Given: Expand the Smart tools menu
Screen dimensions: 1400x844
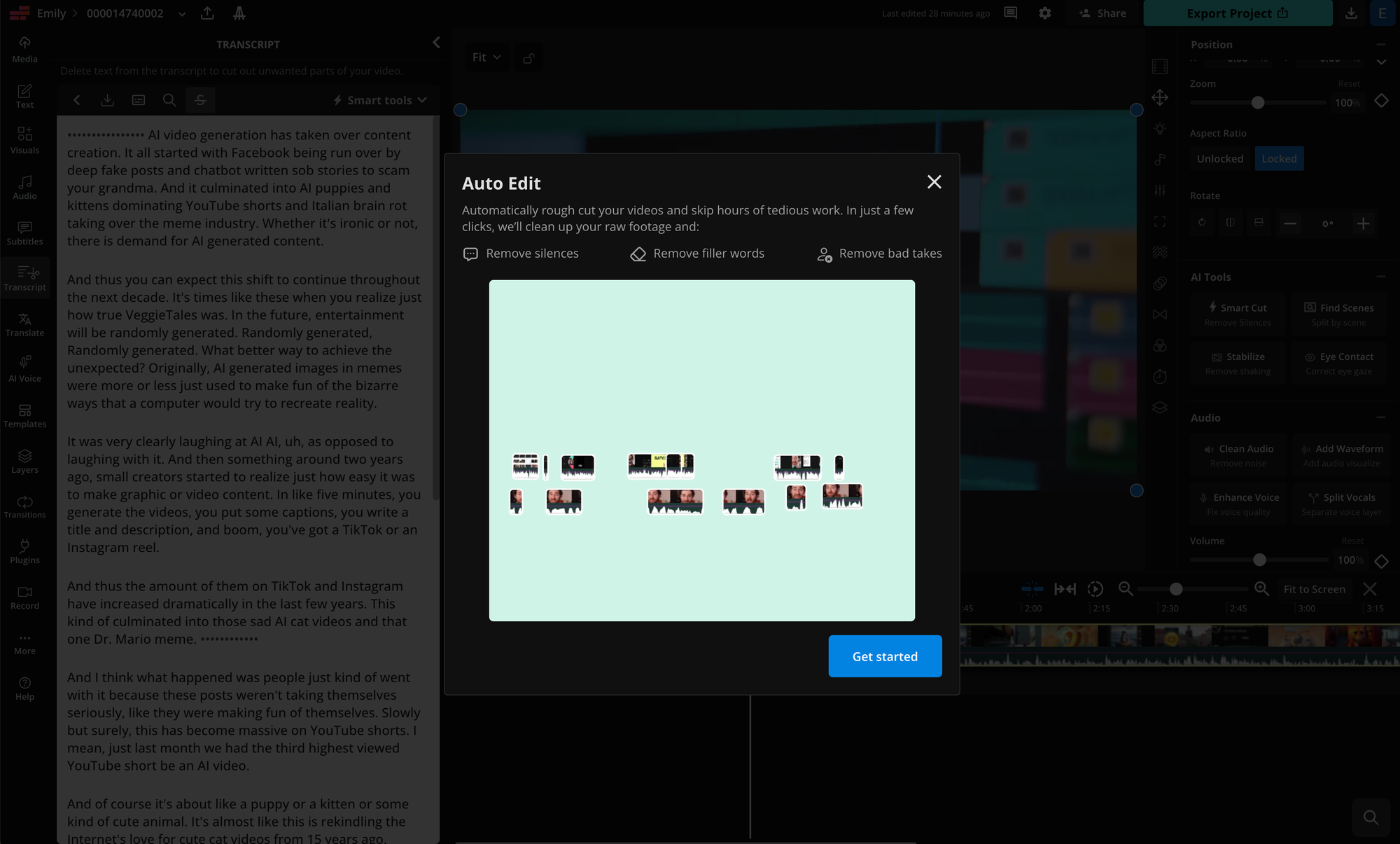Looking at the screenshot, I should pyautogui.click(x=379, y=100).
